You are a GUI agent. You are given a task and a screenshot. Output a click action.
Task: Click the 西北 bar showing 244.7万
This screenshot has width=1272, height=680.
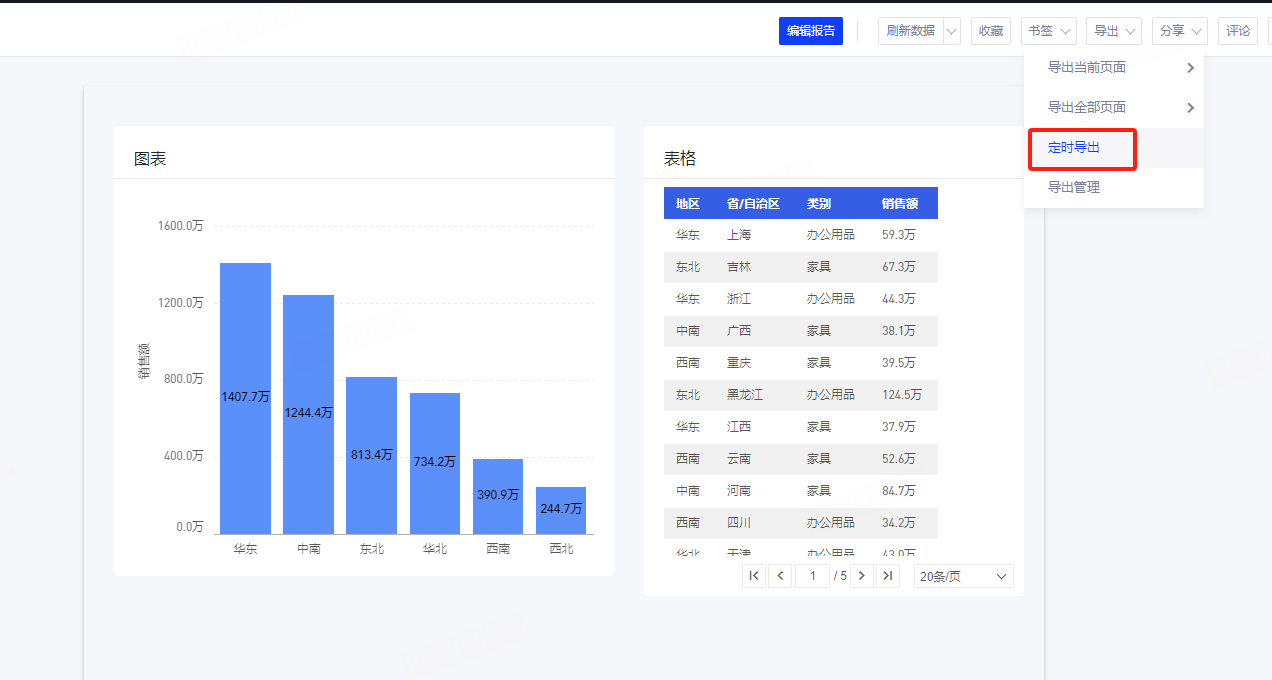[x=561, y=510]
